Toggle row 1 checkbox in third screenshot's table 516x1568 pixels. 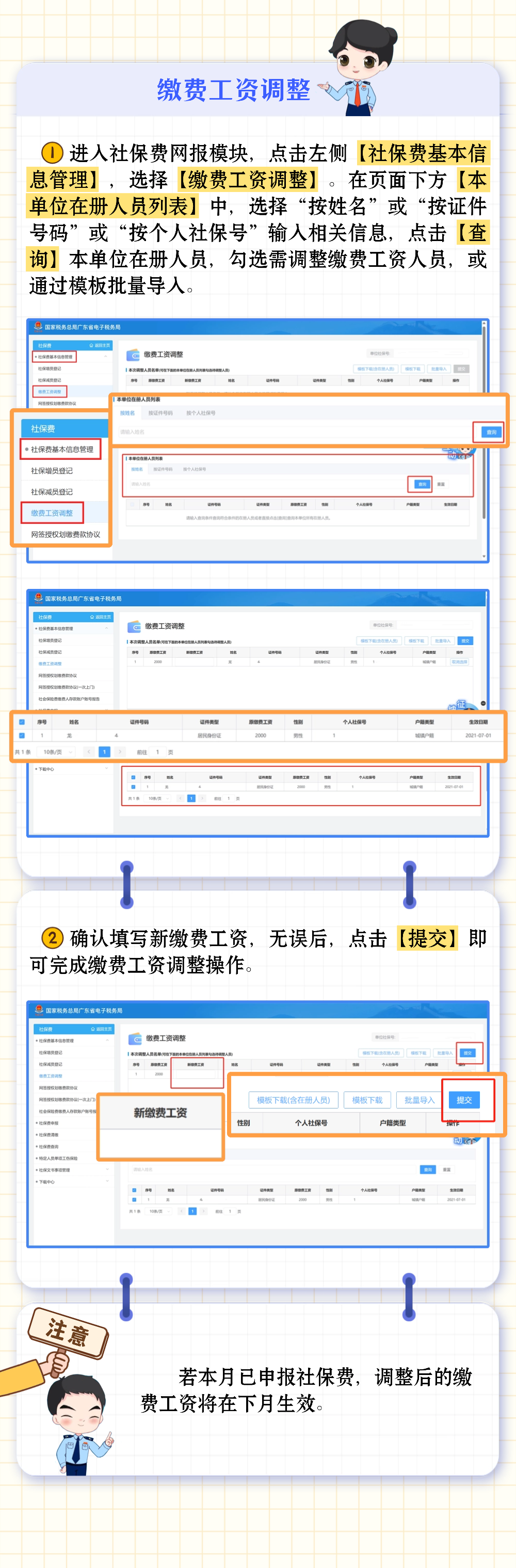click(x=134, y=1199)
